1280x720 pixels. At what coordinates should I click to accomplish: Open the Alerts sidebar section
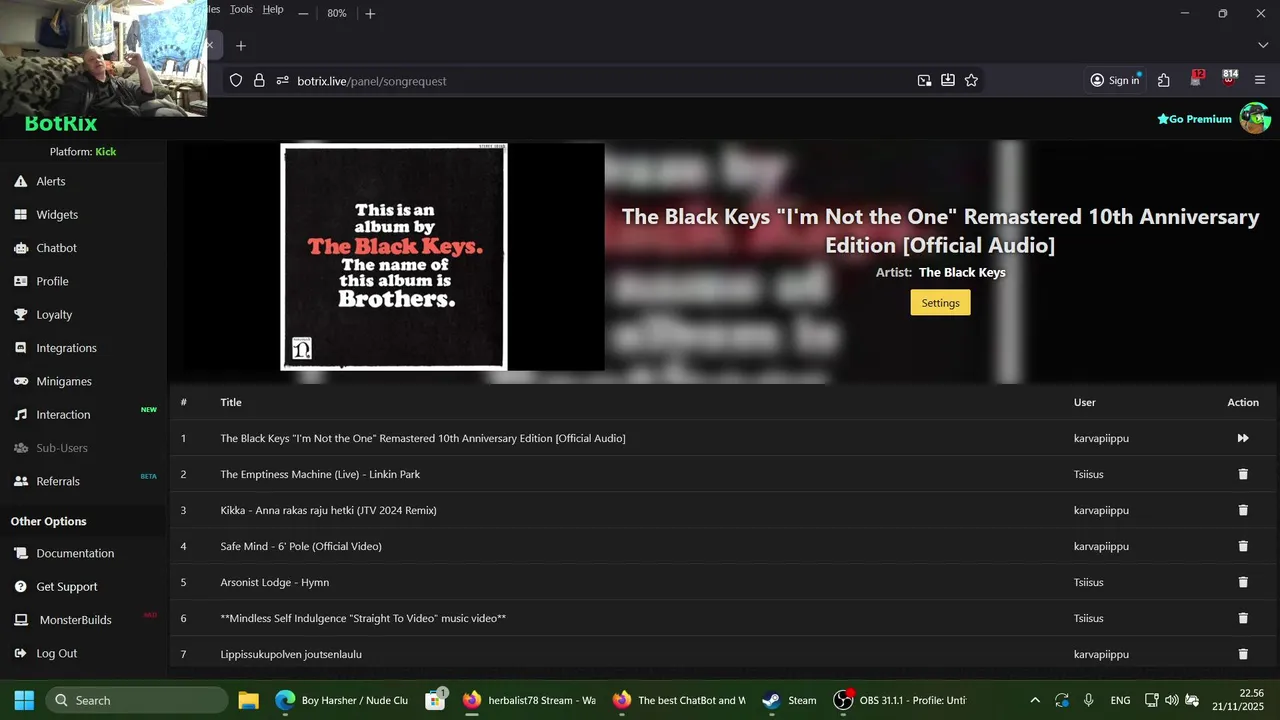[50, 181]
